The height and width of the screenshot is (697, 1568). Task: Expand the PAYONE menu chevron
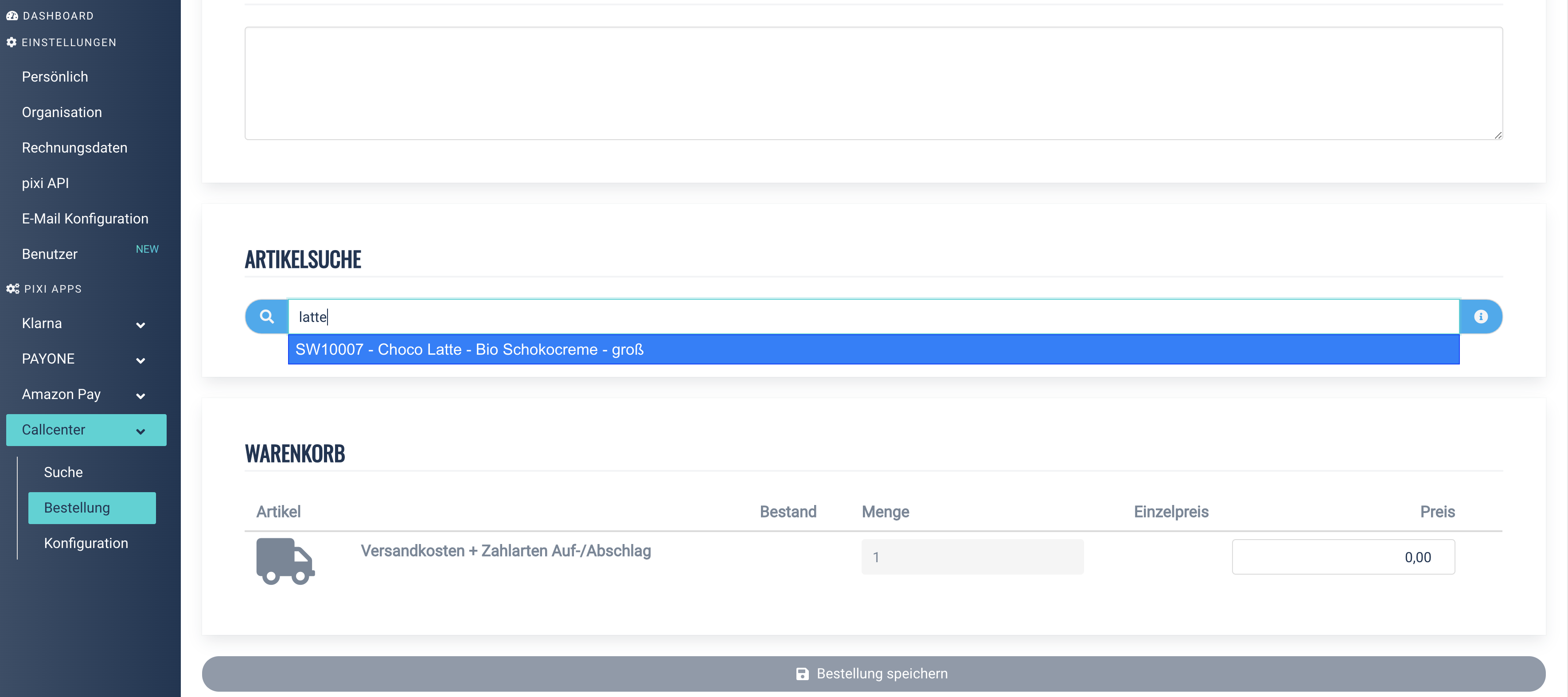coord(140,360)
